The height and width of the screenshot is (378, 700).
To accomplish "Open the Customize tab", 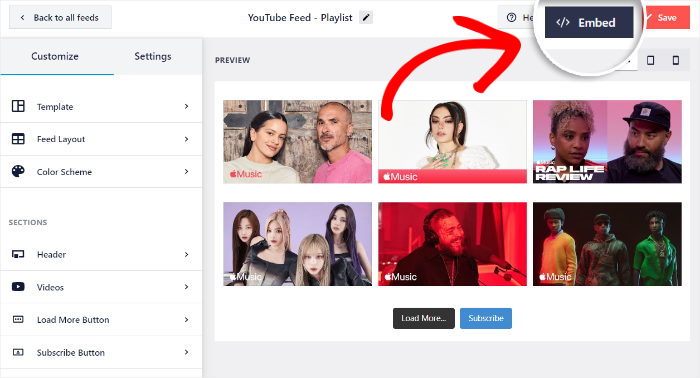I will pyautogui.click(x=55, y=56).
